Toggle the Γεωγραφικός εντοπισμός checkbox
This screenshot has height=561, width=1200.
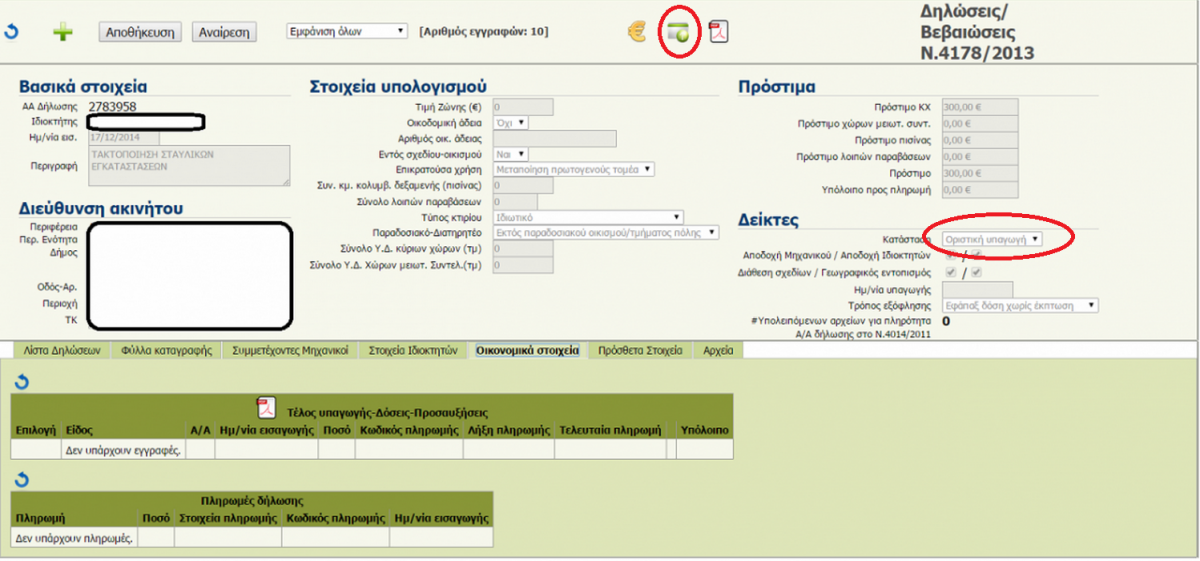coord(976,272)
